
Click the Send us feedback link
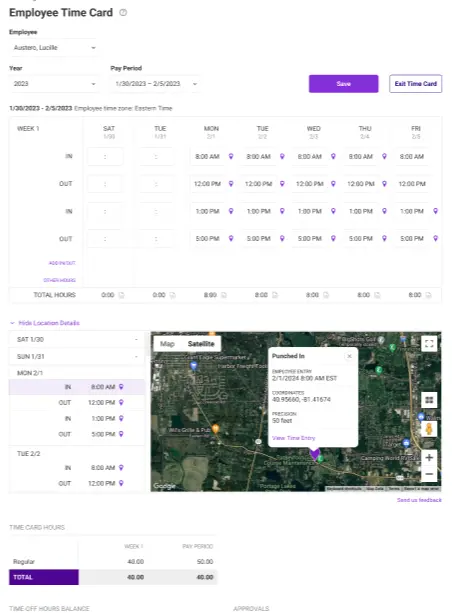click(x=419, y=500)
